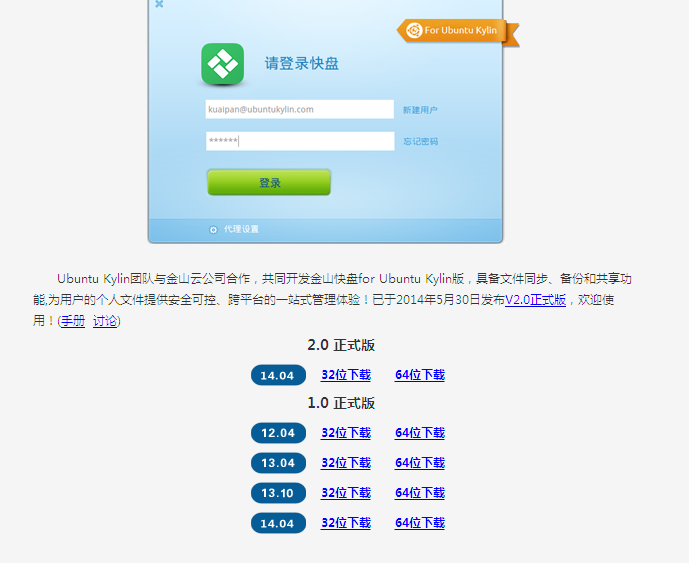Download 32位 for 1.0 version 14.04
Screen dimensions: 689x563
click(x=346, y=523)
